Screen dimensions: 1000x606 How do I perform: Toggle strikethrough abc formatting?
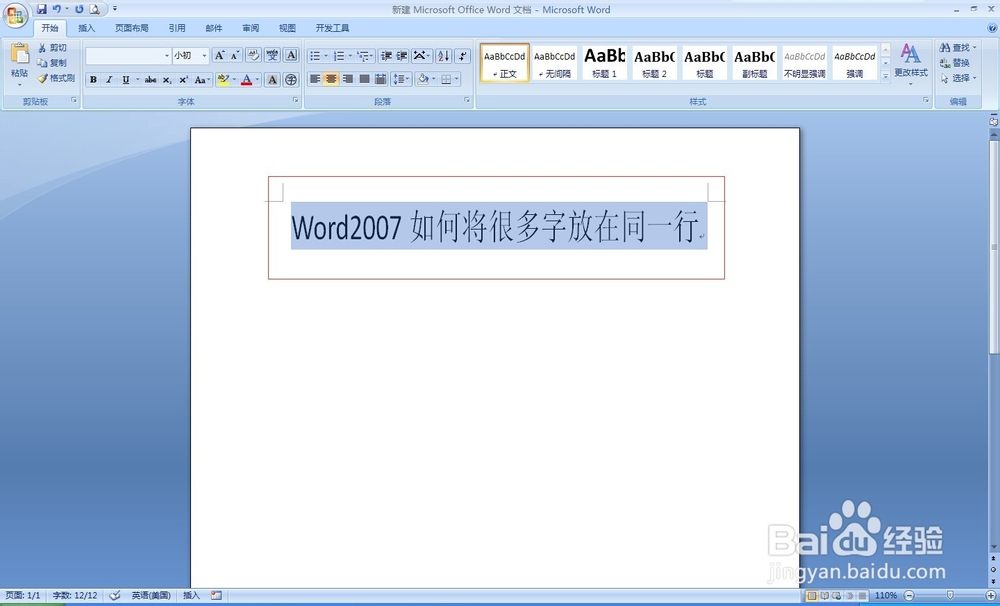[151, 80]
